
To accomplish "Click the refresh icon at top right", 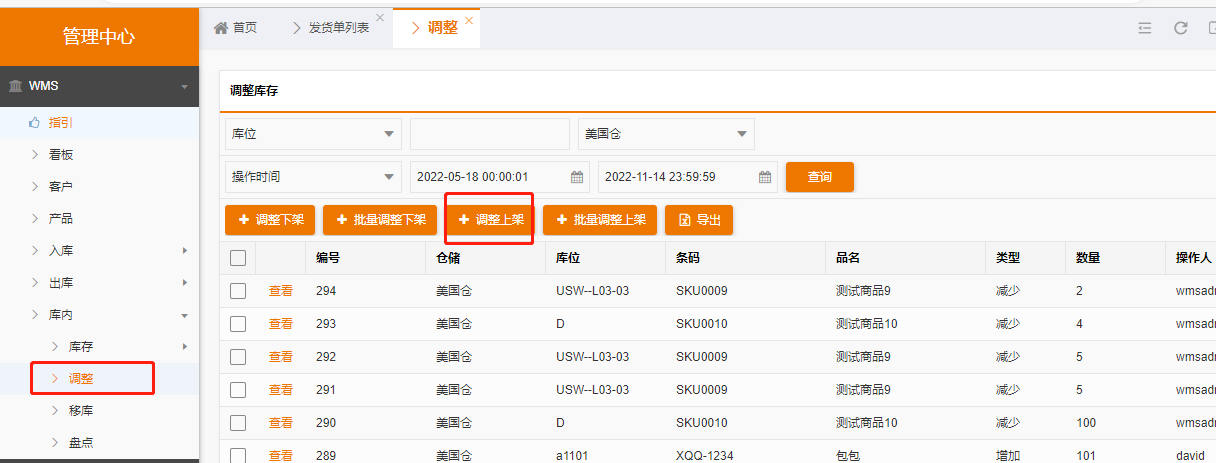I will [1181, 28].
